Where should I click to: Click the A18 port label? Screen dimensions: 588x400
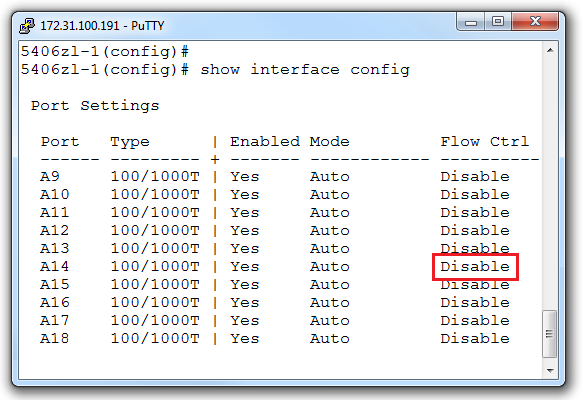coord(55,338)
